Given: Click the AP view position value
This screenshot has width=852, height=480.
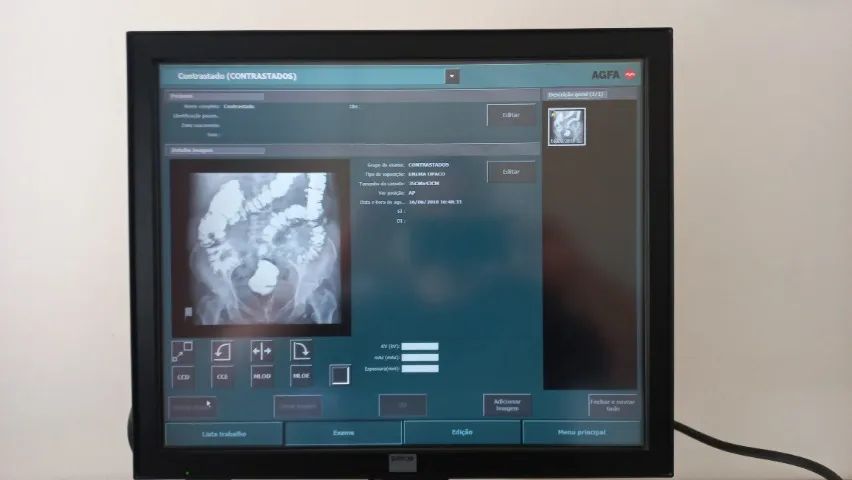Looking at the screenshot, I should (412, 192).
